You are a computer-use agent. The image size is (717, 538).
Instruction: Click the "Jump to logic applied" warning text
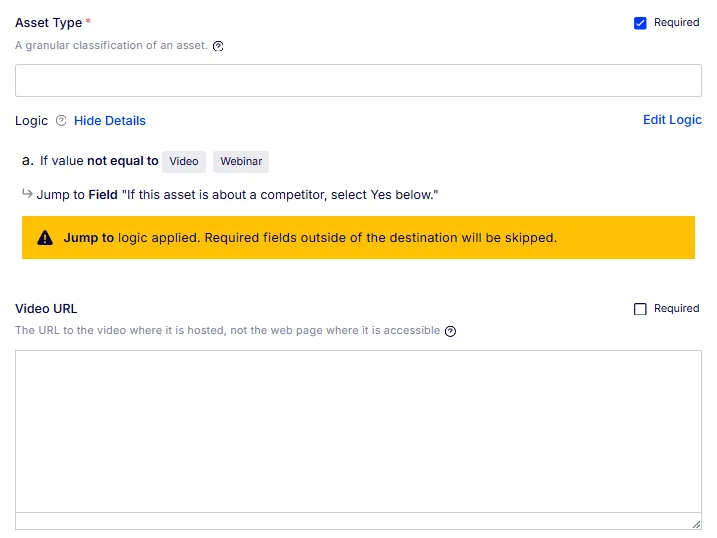(310, 238)
